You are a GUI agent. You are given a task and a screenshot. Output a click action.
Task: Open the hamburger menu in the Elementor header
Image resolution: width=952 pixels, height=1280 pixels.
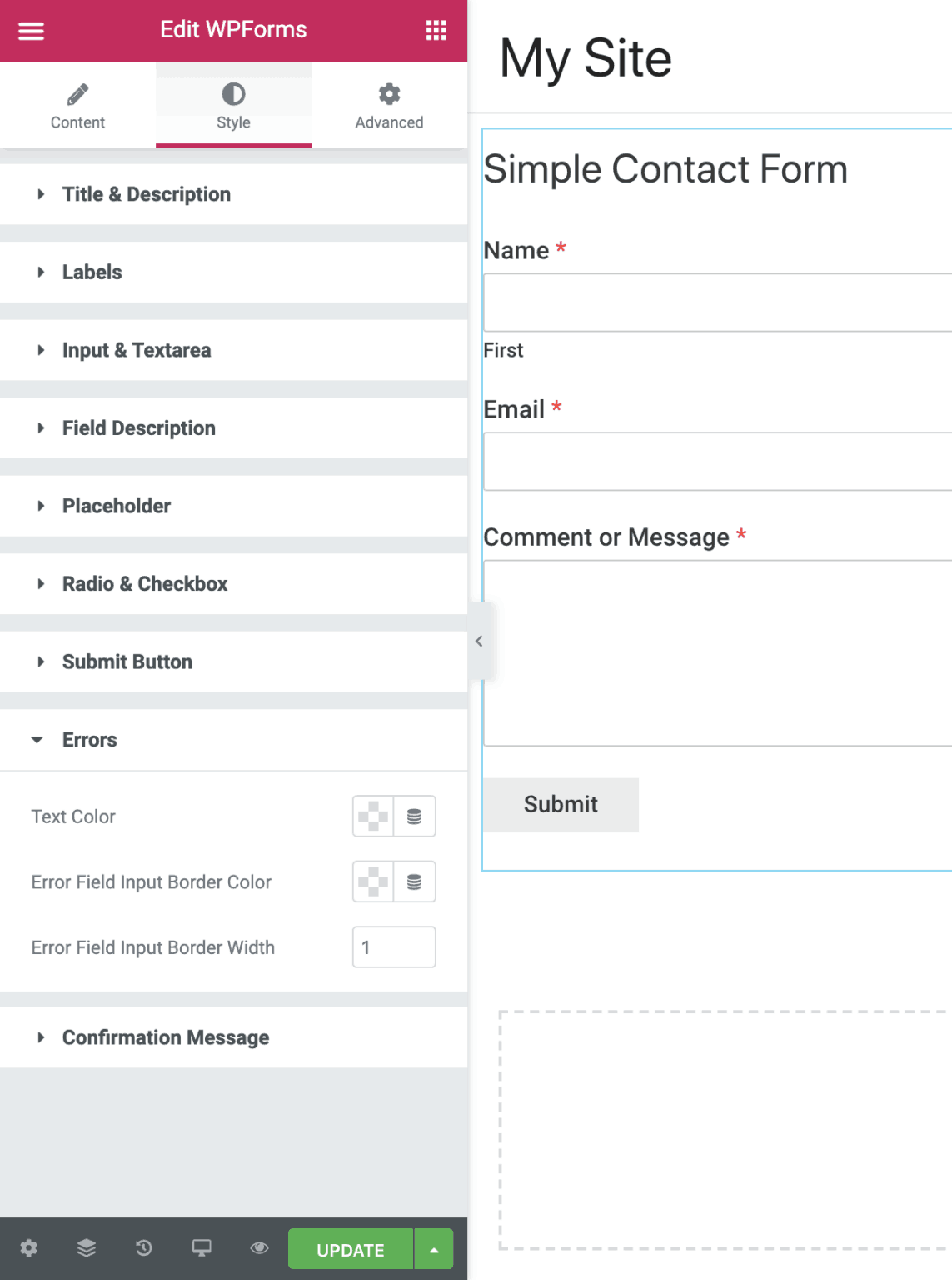pos(31,31)
